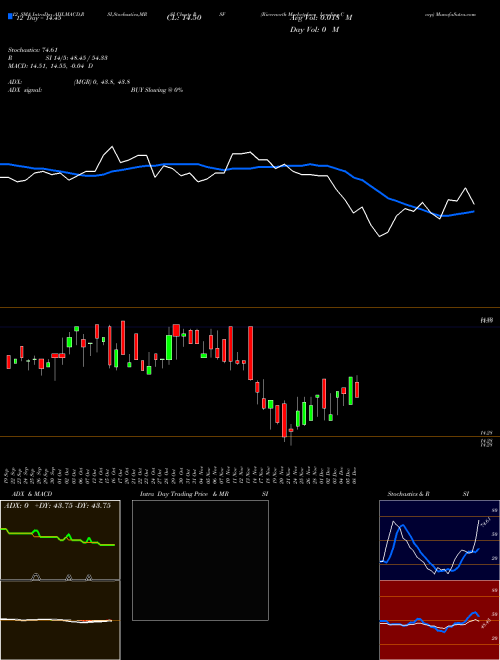Click the green ADX line chart panel
Screen dimensions: 500x660
[x=60, y=540]
